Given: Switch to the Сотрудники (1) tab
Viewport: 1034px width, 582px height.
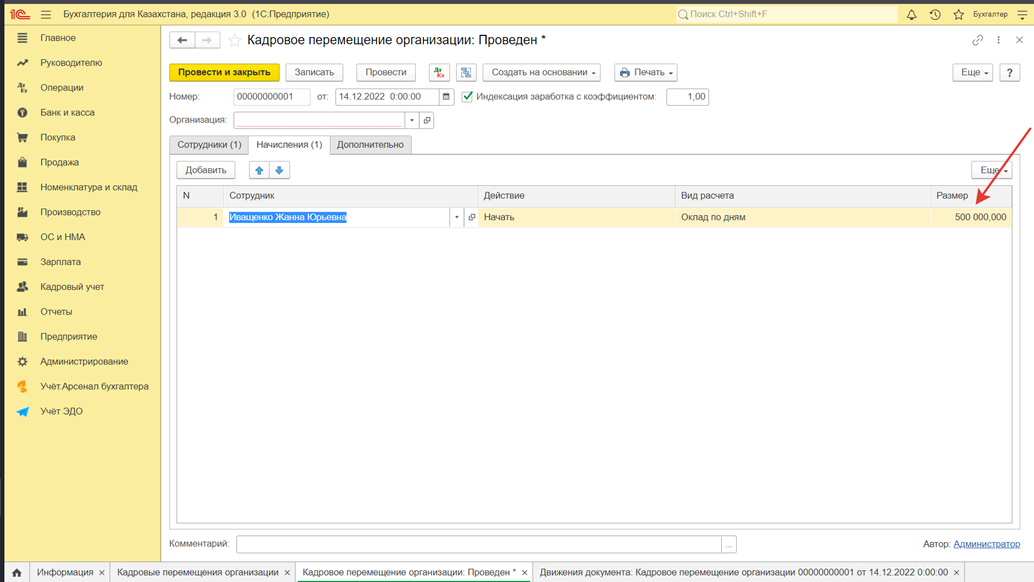Looking at the screenshot, I should (209, 145).
